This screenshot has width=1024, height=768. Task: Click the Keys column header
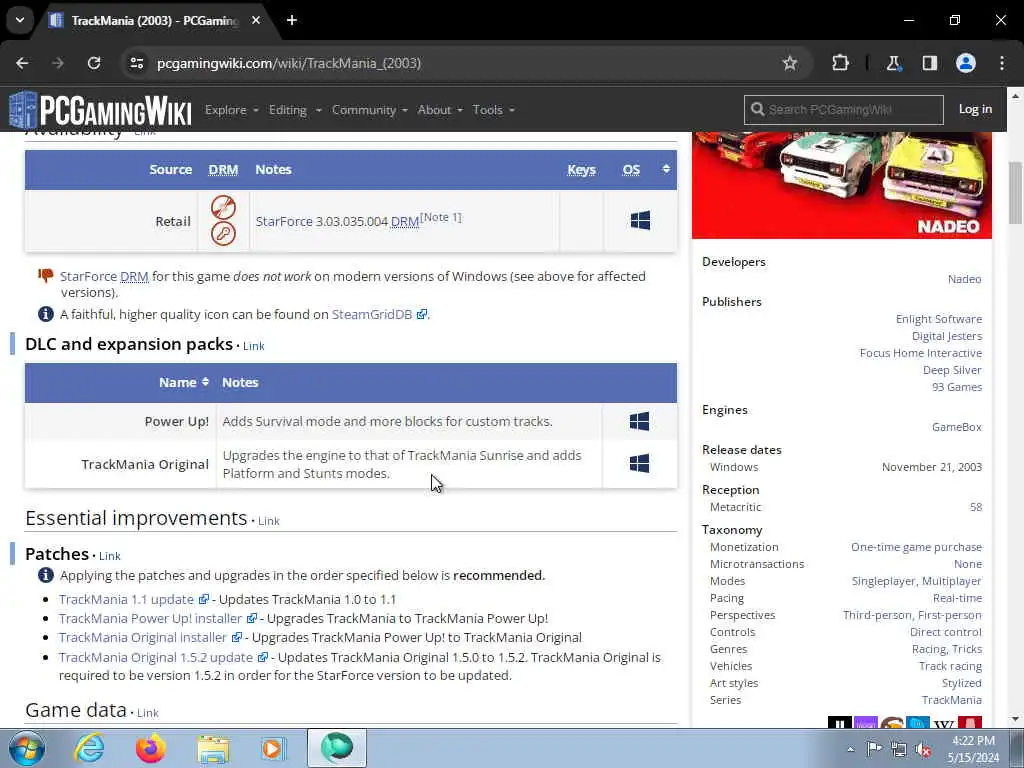pyautogui.click(x=581, y=169)
